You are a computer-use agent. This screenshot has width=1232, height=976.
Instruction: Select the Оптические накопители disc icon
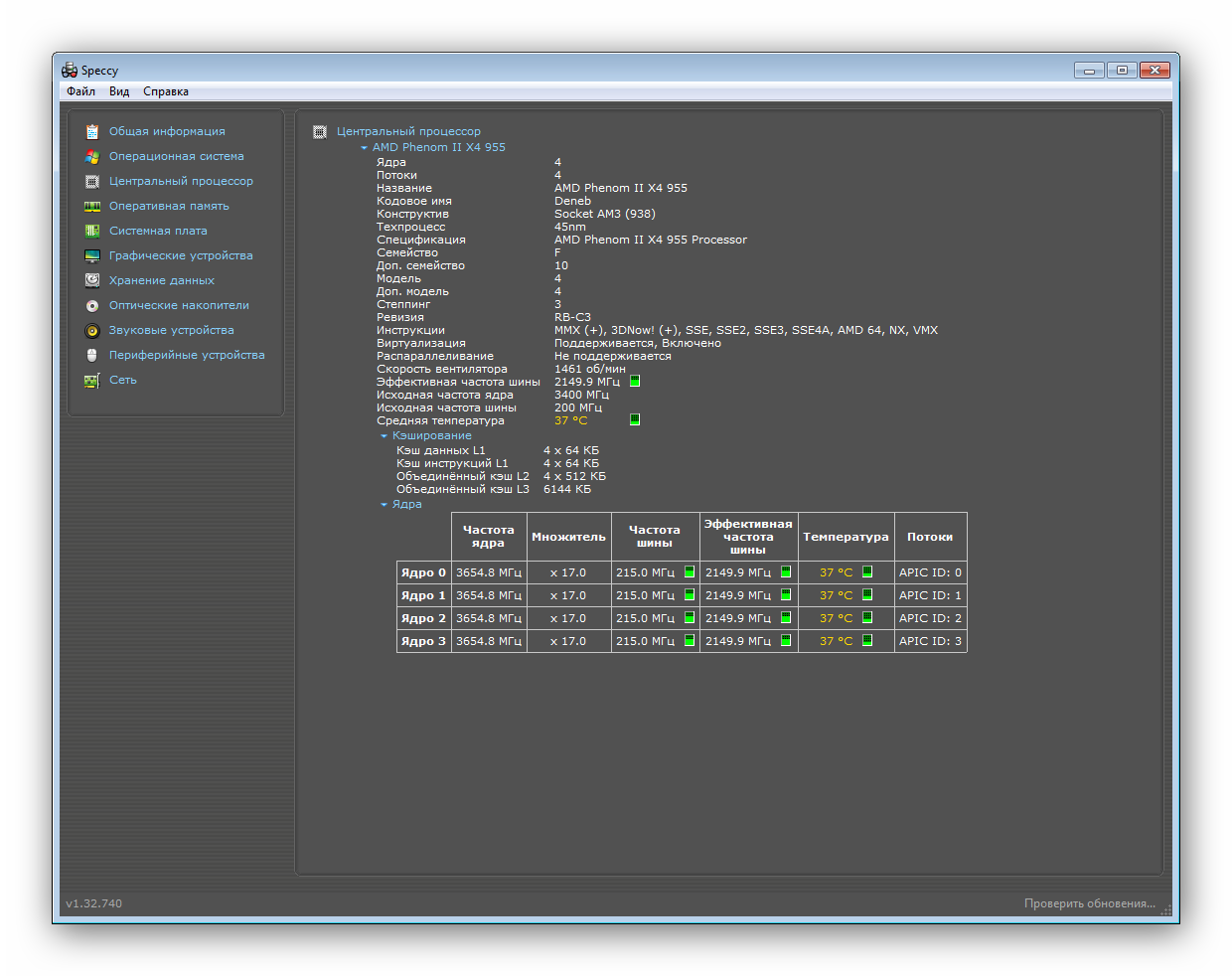click(92, 305)
